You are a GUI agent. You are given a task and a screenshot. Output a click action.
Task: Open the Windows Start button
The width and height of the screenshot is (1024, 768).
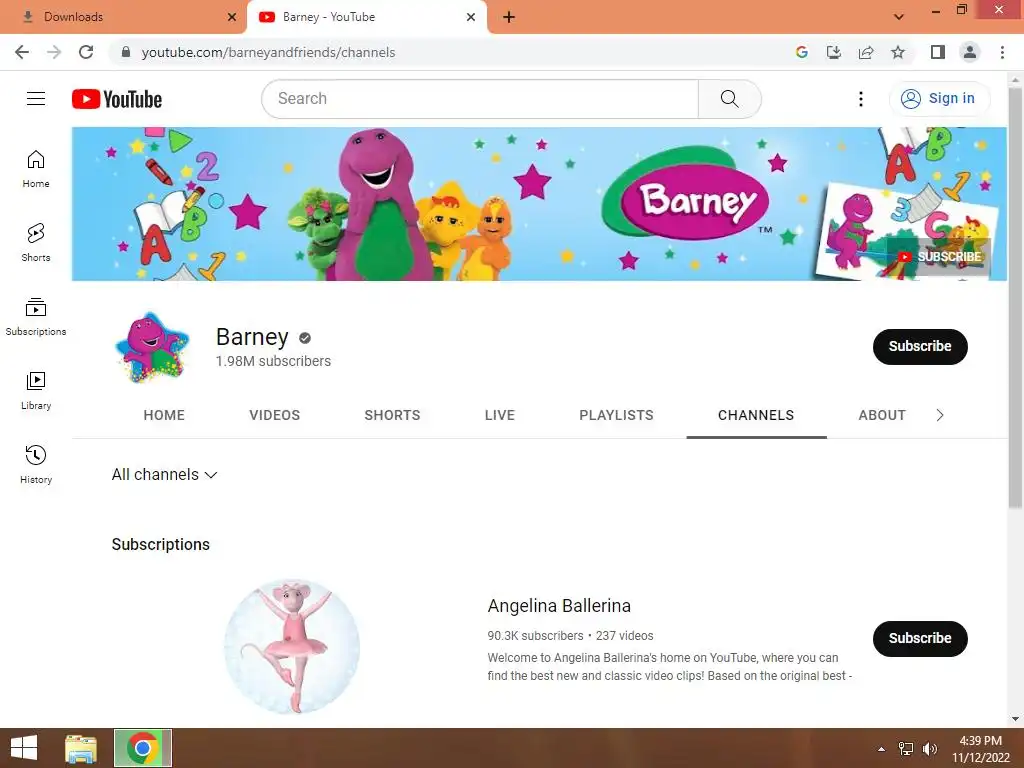[24, 748]
